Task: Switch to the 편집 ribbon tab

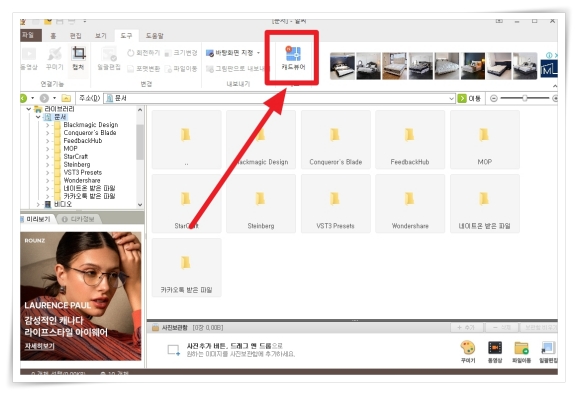Action: click(76, 35)
